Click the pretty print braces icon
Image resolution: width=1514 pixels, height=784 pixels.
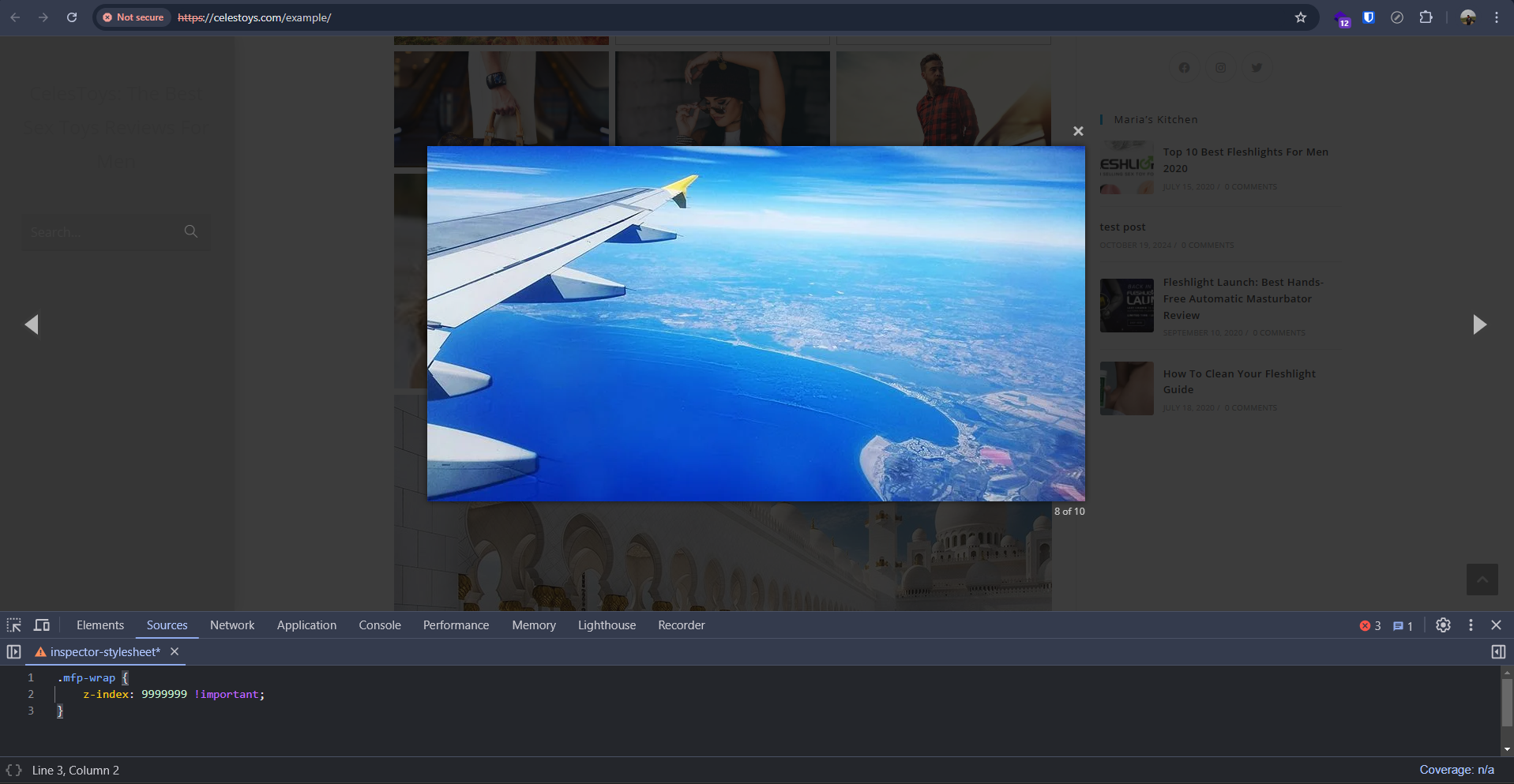(14, 771)
